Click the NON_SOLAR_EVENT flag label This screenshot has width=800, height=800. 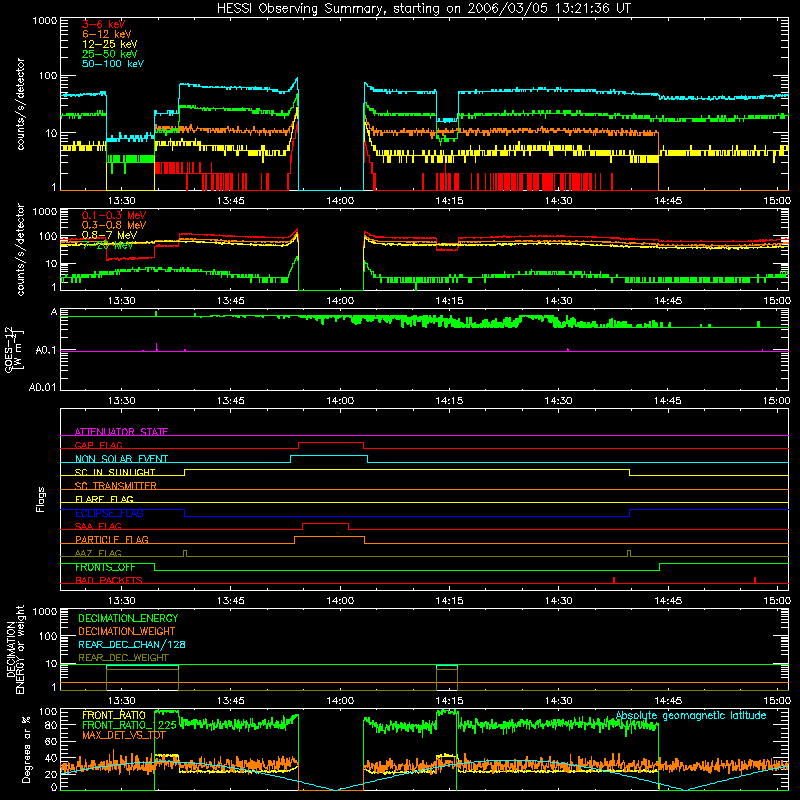tap(121, 459)
